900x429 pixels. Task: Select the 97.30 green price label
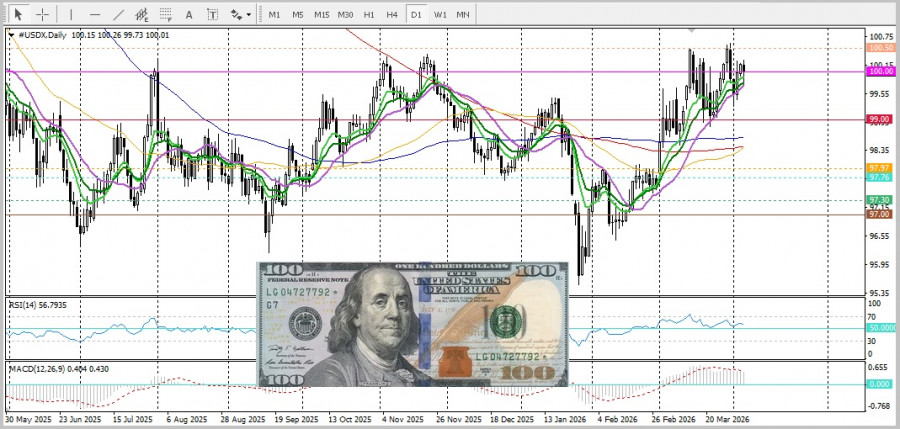coord(880,200)
